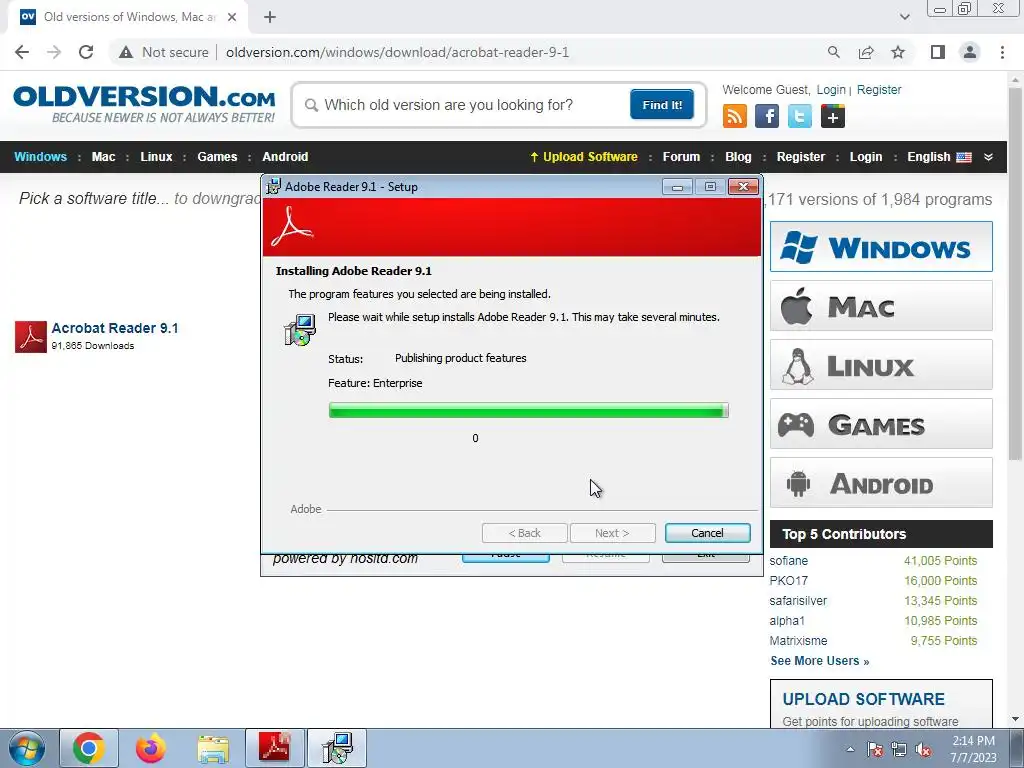Image resolution: width=1024 pixels, height=768 pixels.
Task: Click the network tray icon
Action: coord(899,749)
